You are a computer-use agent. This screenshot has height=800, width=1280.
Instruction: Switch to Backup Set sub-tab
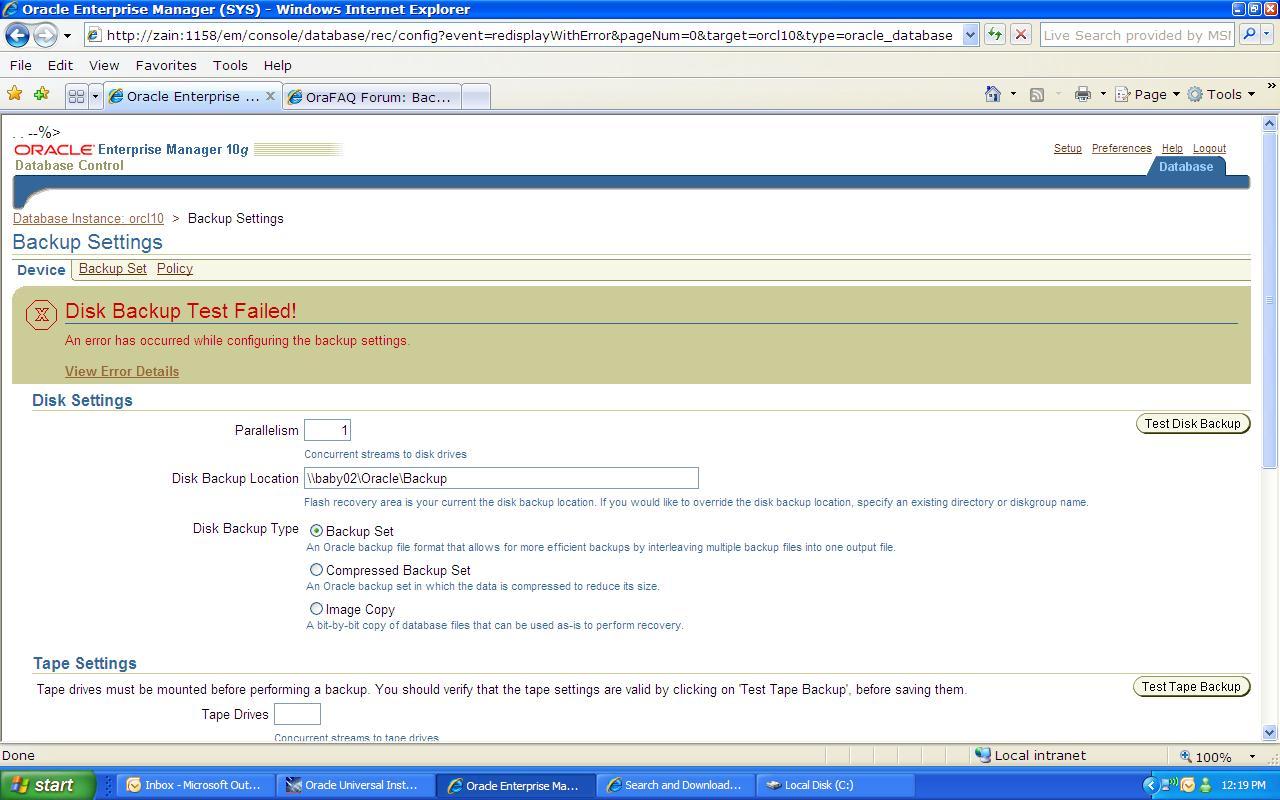click(112, 268)
